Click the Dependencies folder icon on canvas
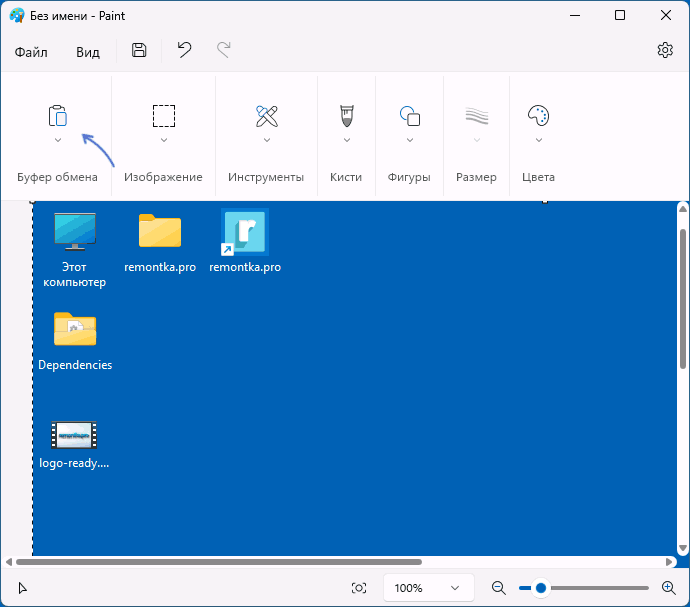690x607 pixels. point(75,329)
